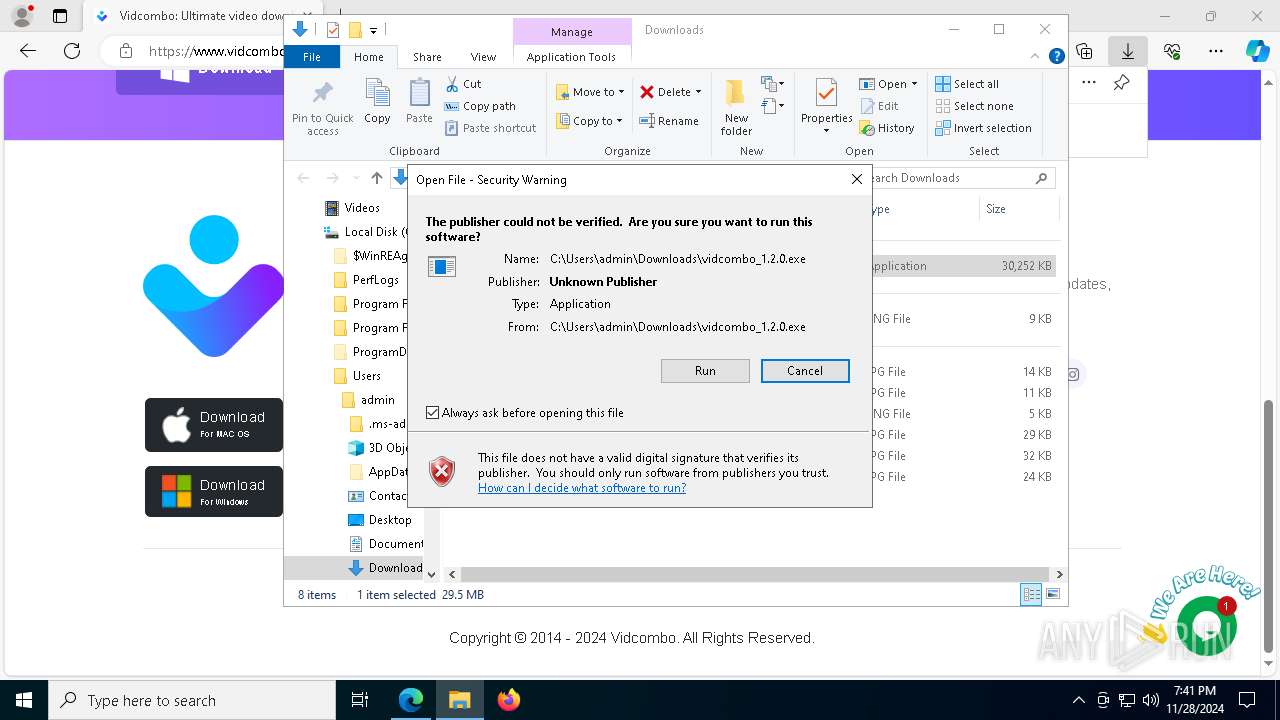Click Download for Windows button
1280x720 pixels.
point(214,491)
